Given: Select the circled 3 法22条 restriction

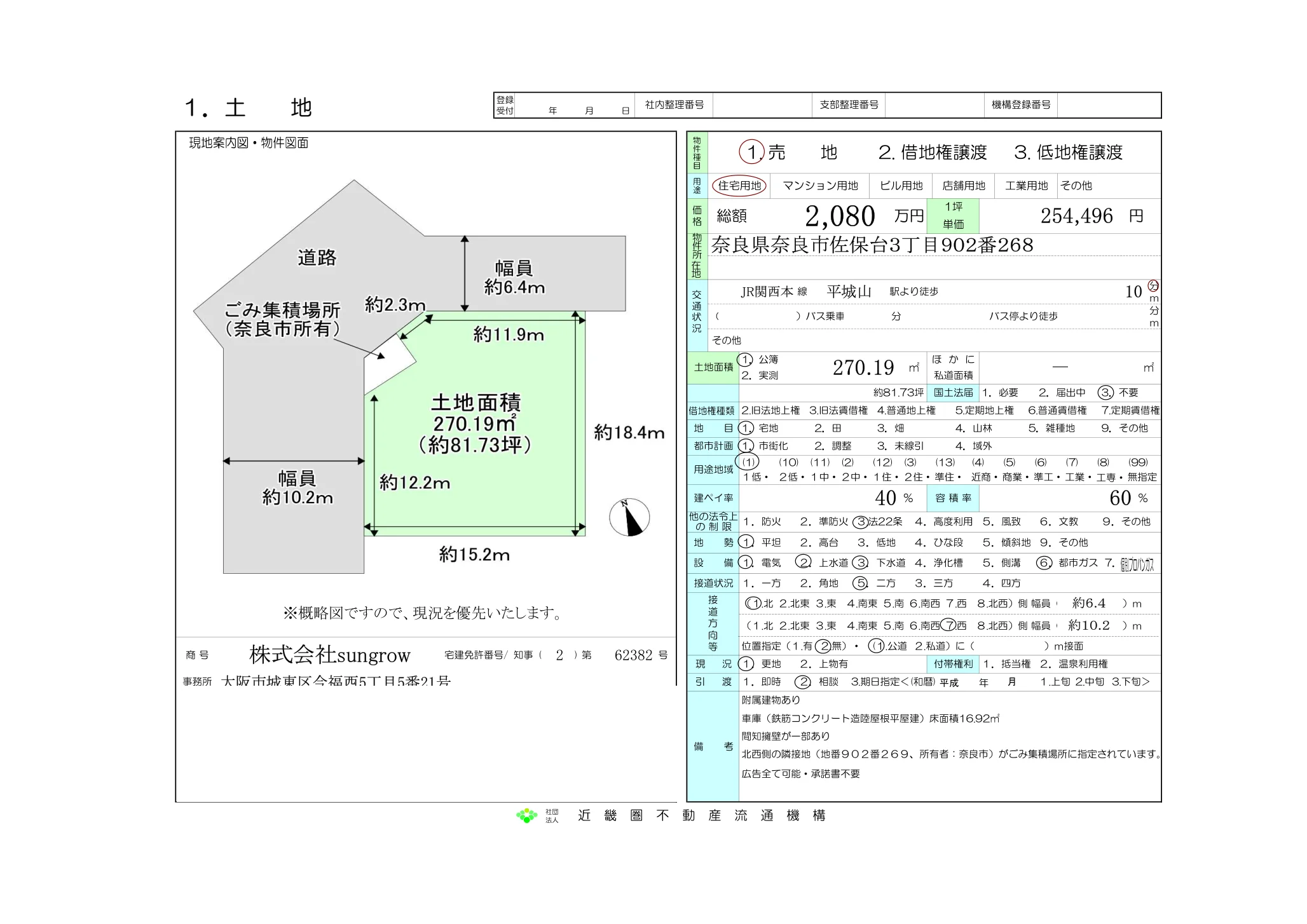Looking at the screenshot, I should pos(878,522).
